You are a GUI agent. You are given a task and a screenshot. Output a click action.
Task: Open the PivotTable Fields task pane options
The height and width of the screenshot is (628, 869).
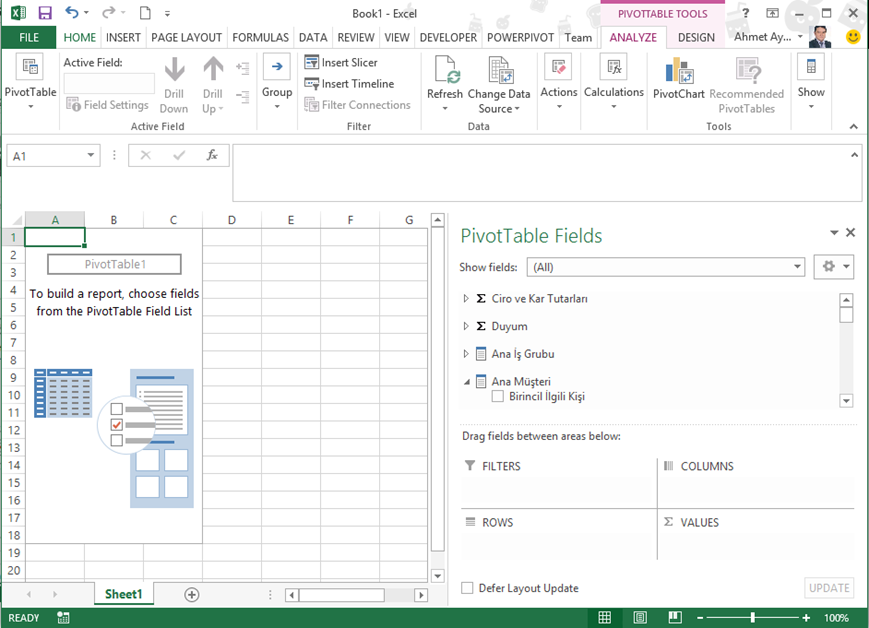coord(834,233)
